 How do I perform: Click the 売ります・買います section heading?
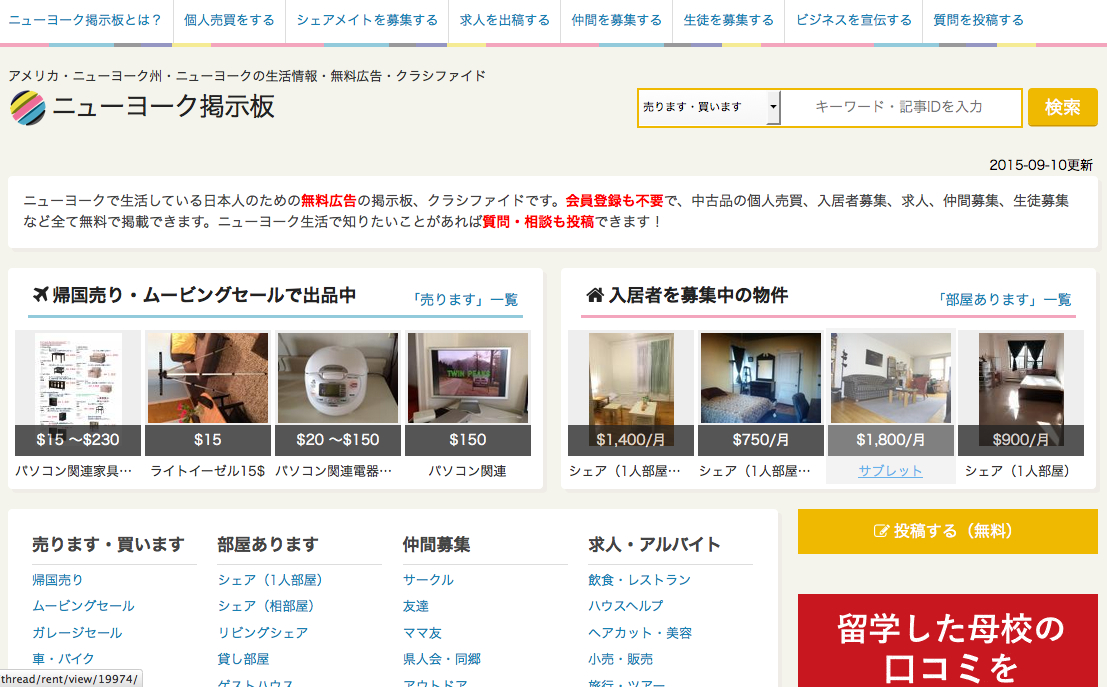pyautogui.click(x=108, y=544)
